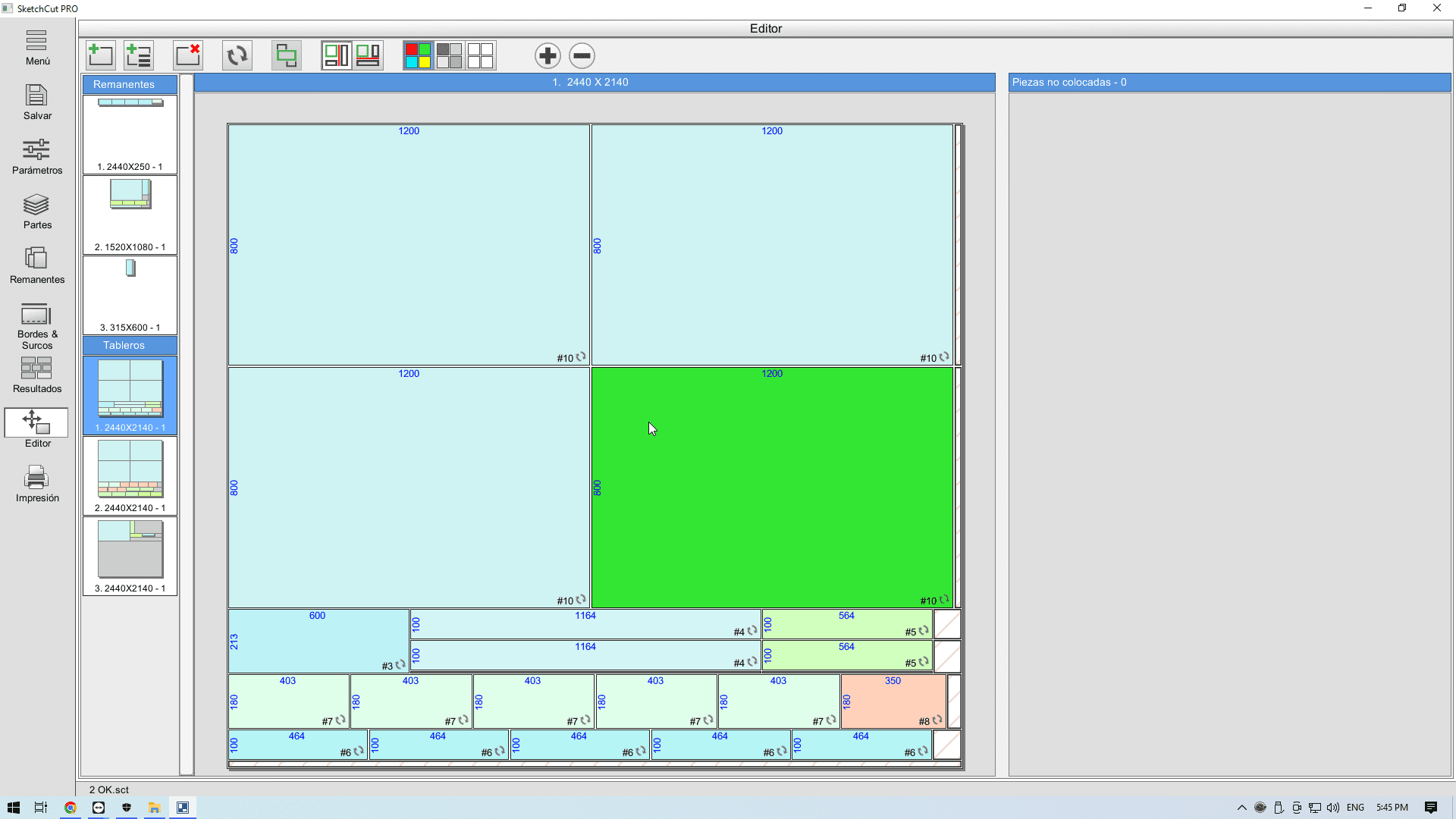This screenshot has height=819, width=1456.
Task: Open the Impresión print section
Action: pos(36,484)
